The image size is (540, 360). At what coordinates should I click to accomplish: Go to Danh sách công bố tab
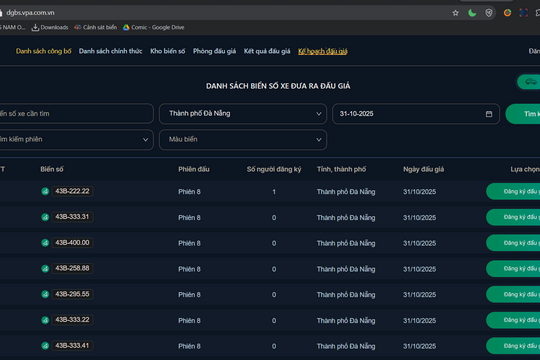coord(43,51)
